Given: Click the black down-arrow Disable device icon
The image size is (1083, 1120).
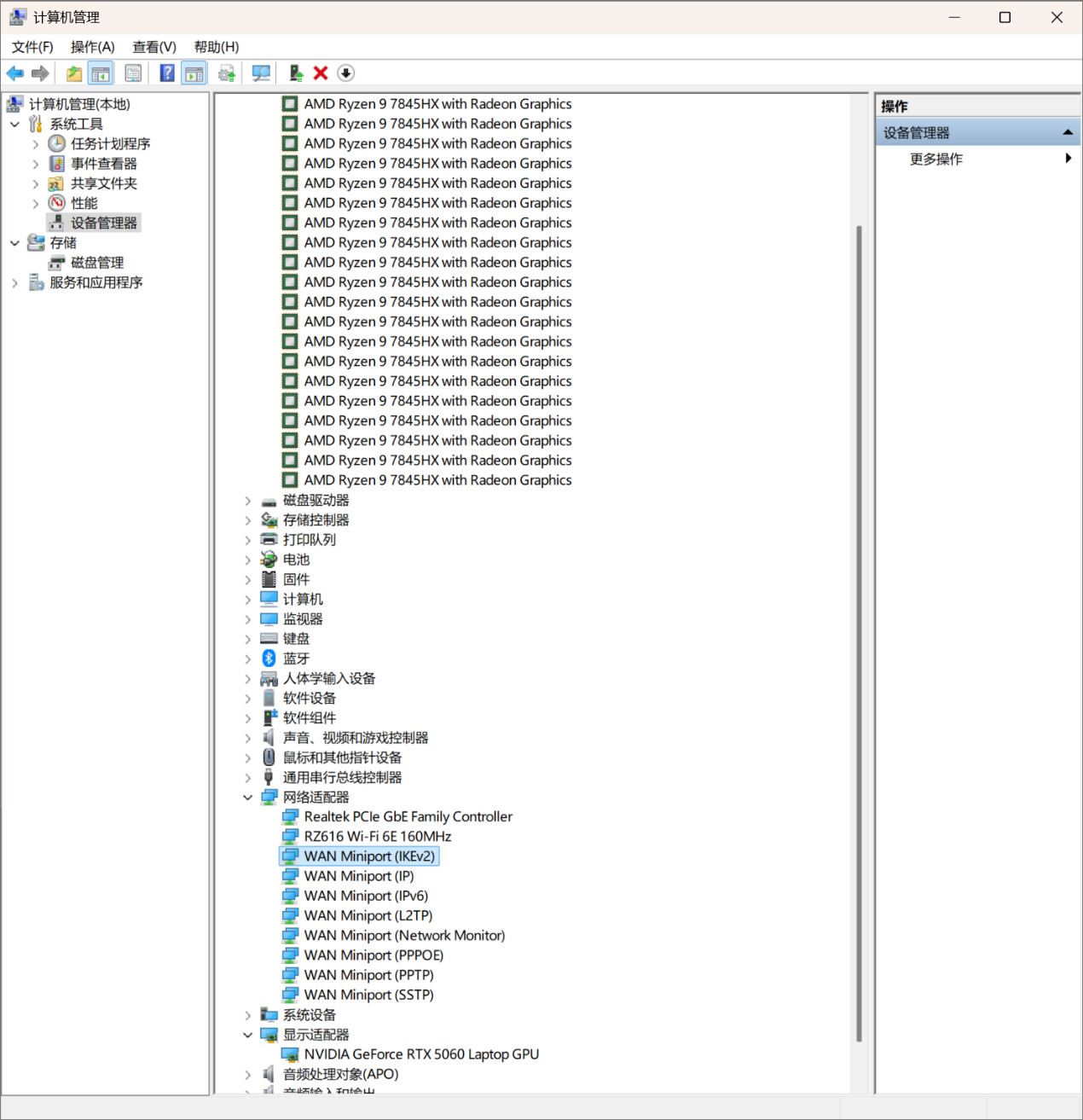Looking at the screenshot, I should tap(345, 73).
